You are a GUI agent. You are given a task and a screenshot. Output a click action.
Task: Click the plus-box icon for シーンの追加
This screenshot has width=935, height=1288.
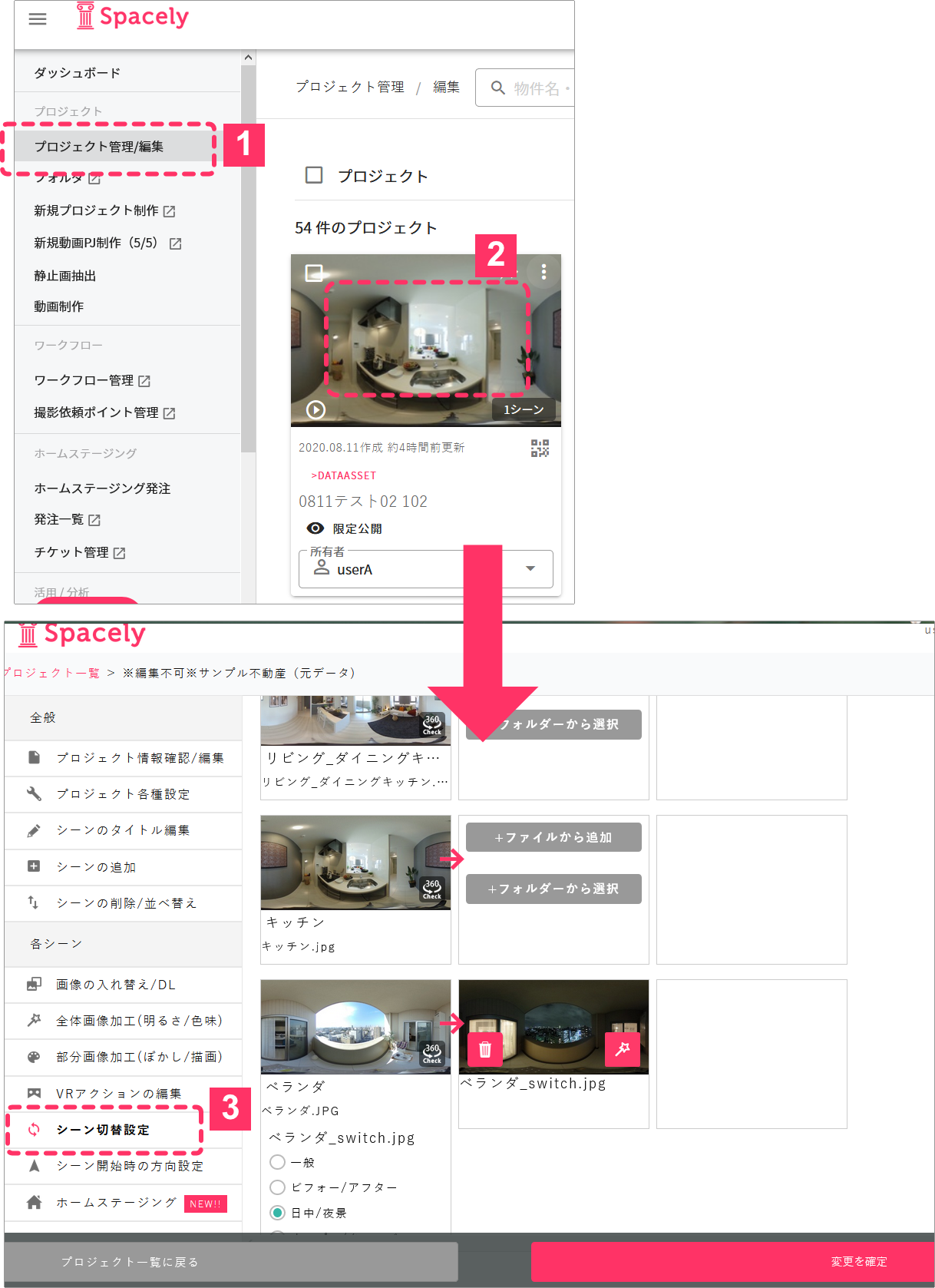pos(34,866)
